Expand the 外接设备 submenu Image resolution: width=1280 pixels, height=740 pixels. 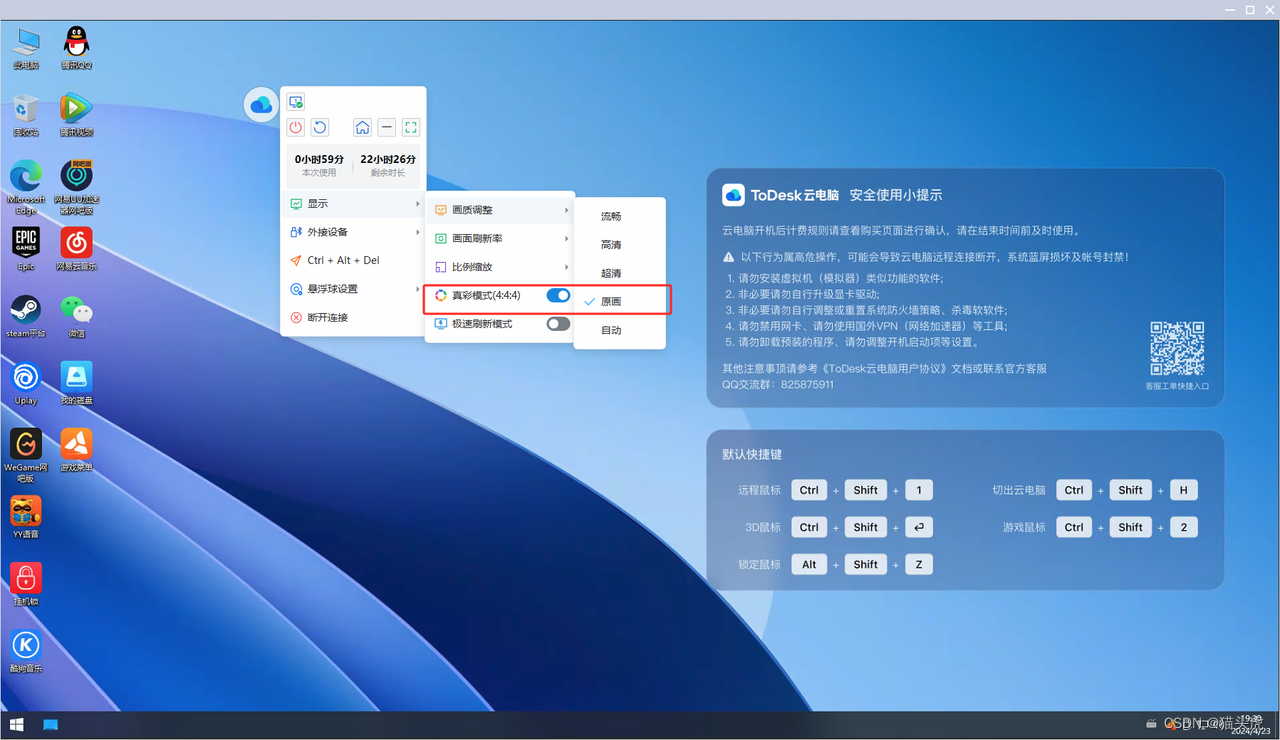coord(354,232)
